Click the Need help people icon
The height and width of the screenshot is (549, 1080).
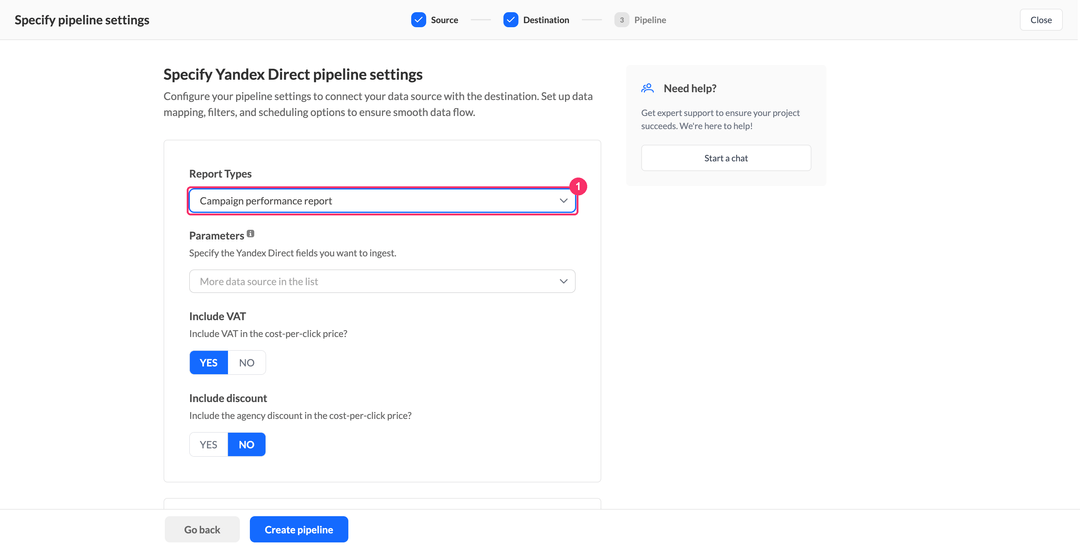point(647,88)
